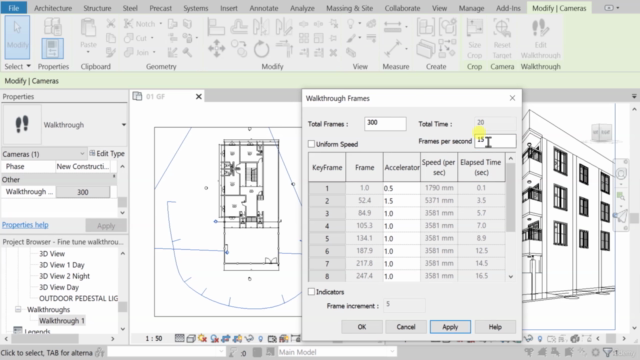Click the Walkthrough Frames 300 property button
The width and height of the screenshot is (640, 360).
(83, 192)
